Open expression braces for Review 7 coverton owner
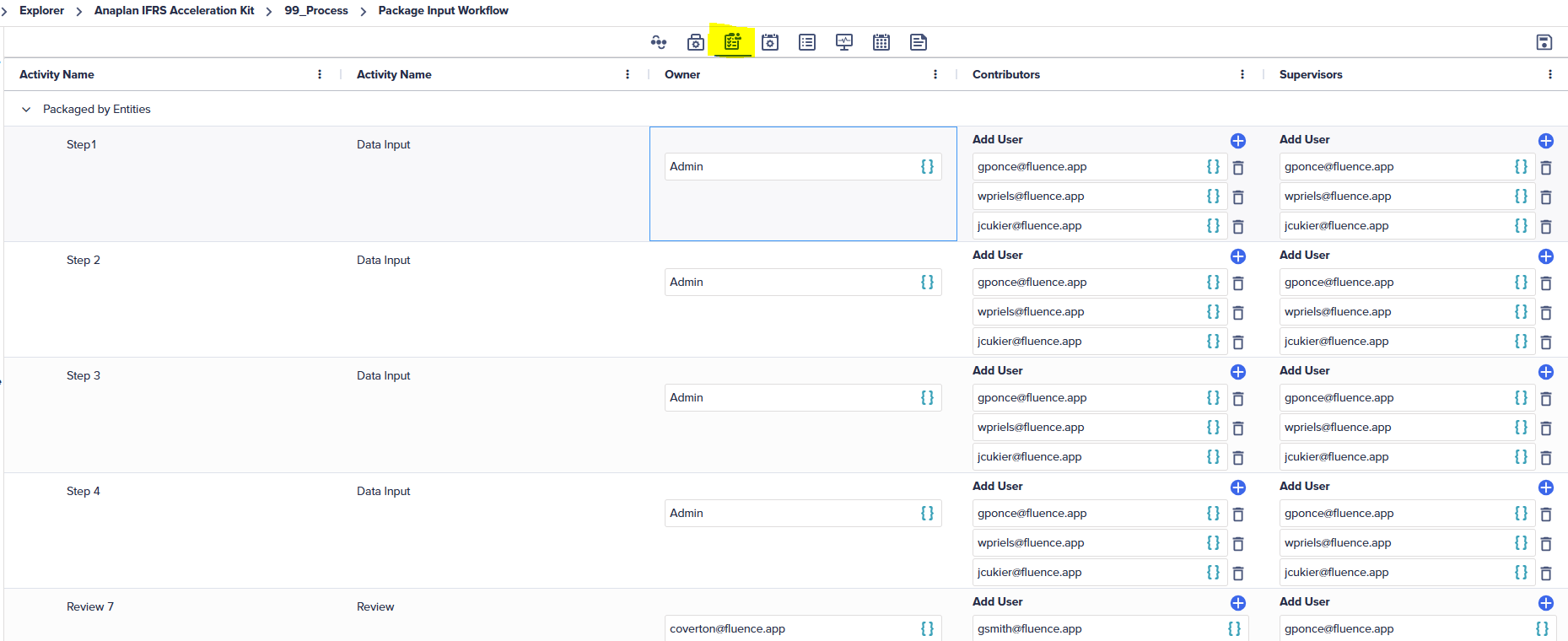Image resolution: width=1568 pixels, height=641 pixels. (x=927, y=629)
